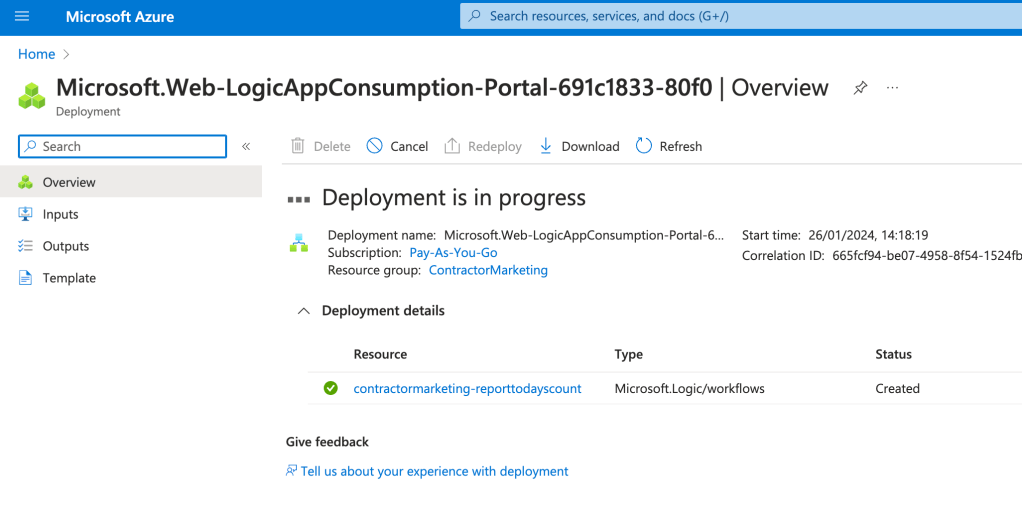Image resolution: width=1022 pixels, height=527 pixels.
Task: Click the Overview cubes icon in sidebar
Action: (x=25, y=182)
